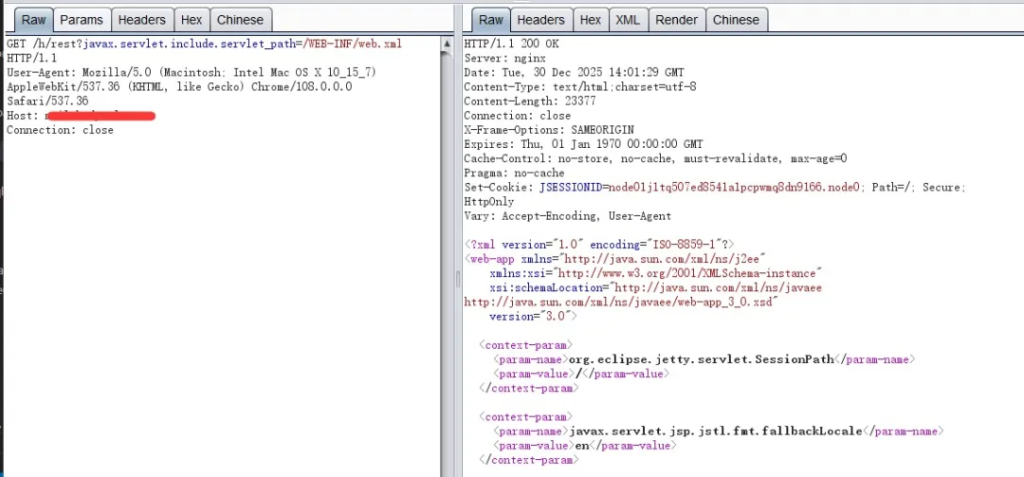Open the request Headers tab
This screenshot has width=1024, height=477.
pyautogui.click(x=140, y=19)
